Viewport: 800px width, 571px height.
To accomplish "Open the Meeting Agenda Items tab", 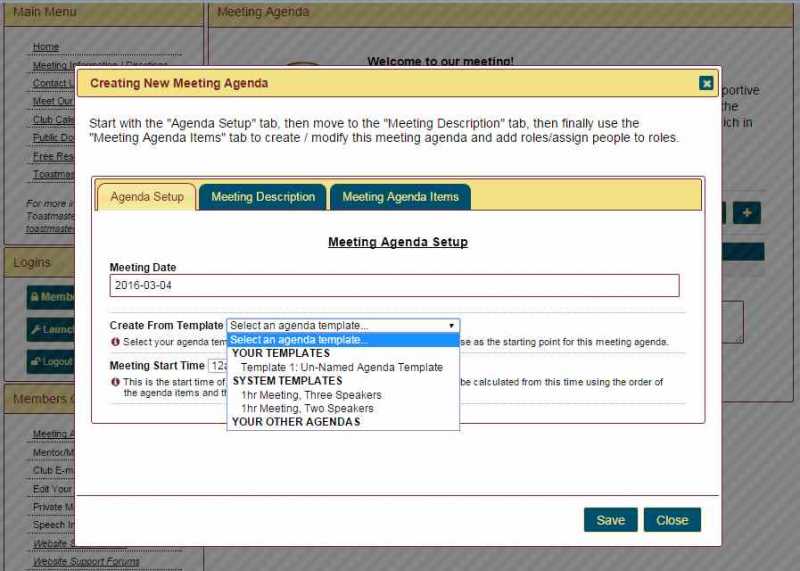I will 400,197.
